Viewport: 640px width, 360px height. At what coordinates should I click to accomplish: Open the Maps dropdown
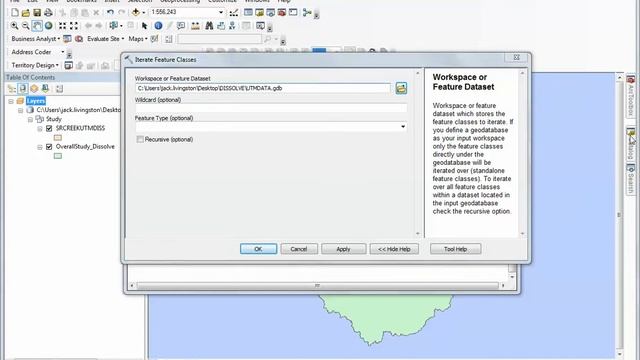click(138, 39)
